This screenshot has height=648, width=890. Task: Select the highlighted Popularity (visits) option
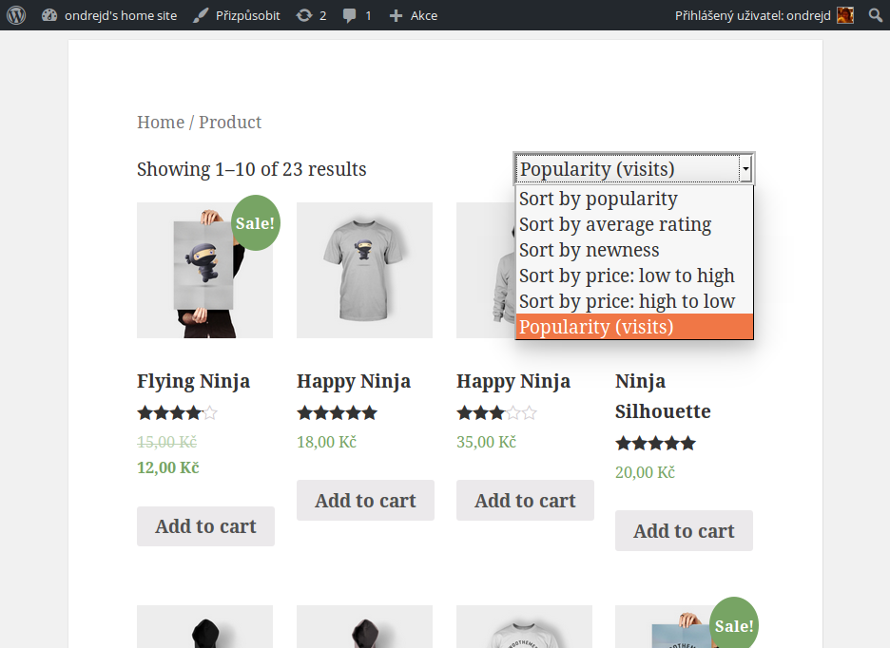click(634, 327)
